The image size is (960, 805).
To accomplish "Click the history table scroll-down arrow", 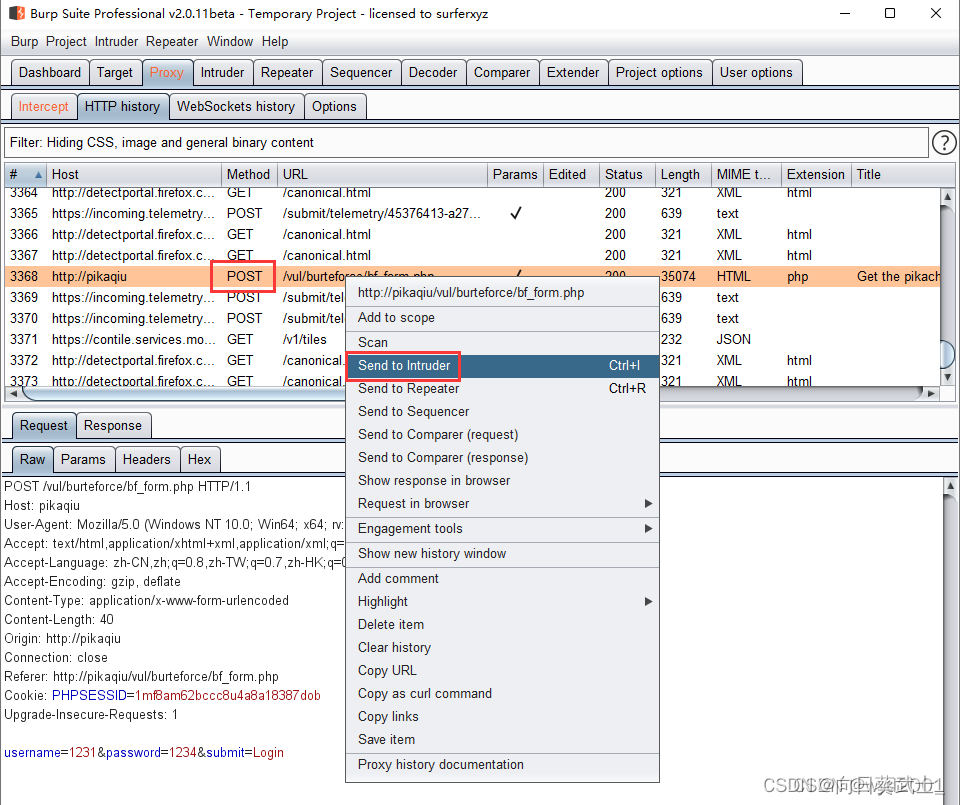I will pos(947,378).
